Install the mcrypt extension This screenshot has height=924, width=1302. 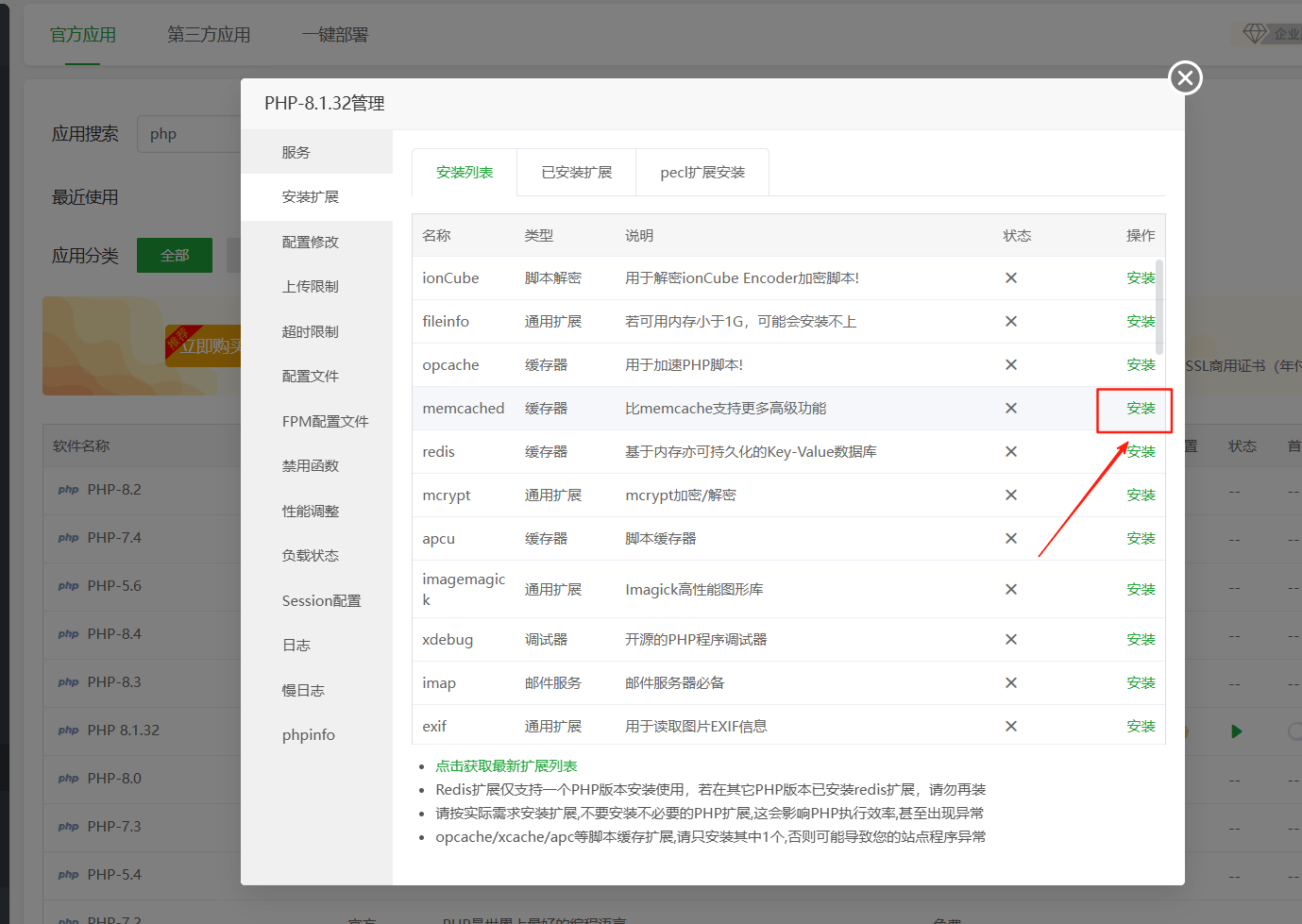pyautogui.click(x=1141, y=495)
